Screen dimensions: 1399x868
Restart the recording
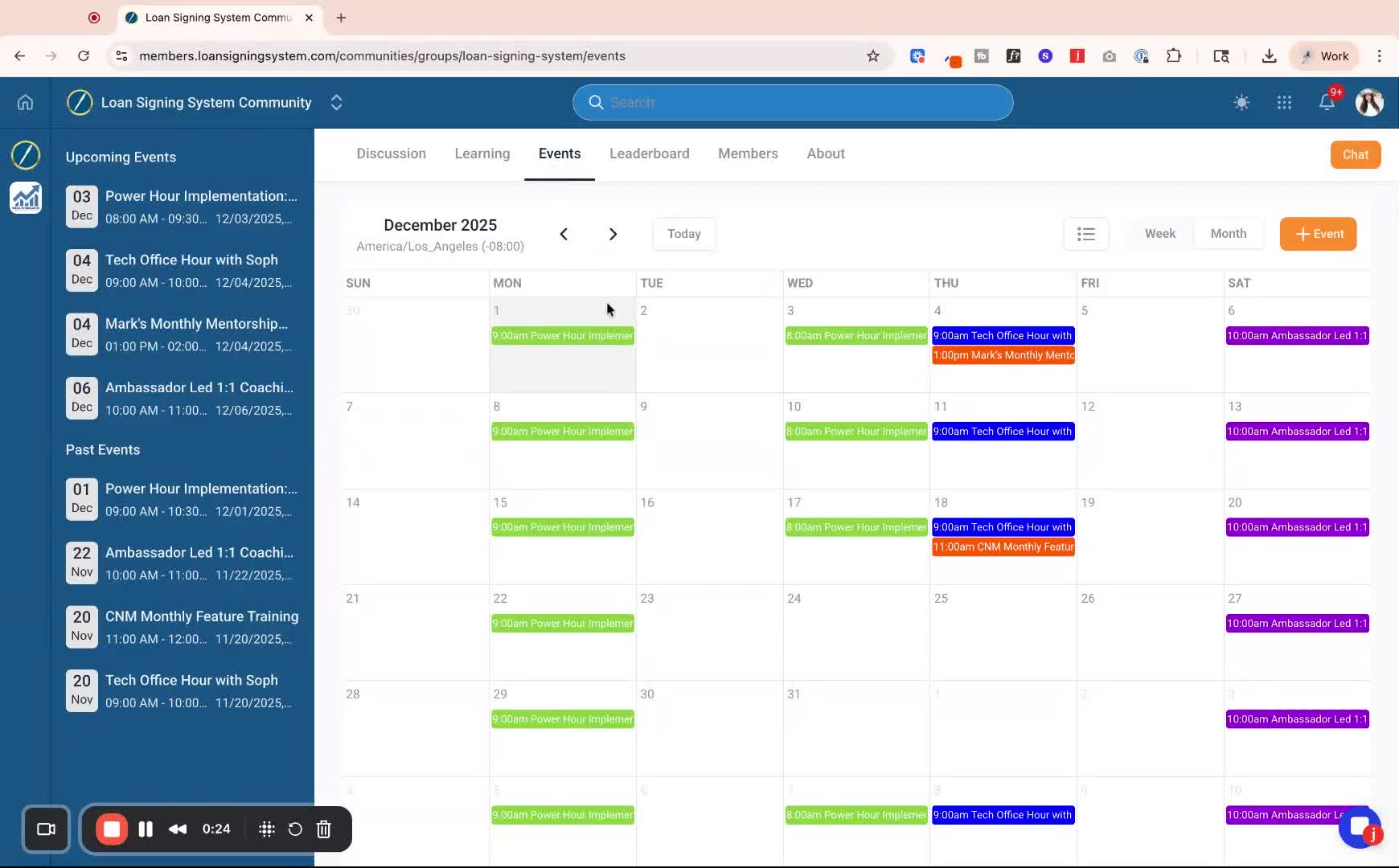[295, 829]
